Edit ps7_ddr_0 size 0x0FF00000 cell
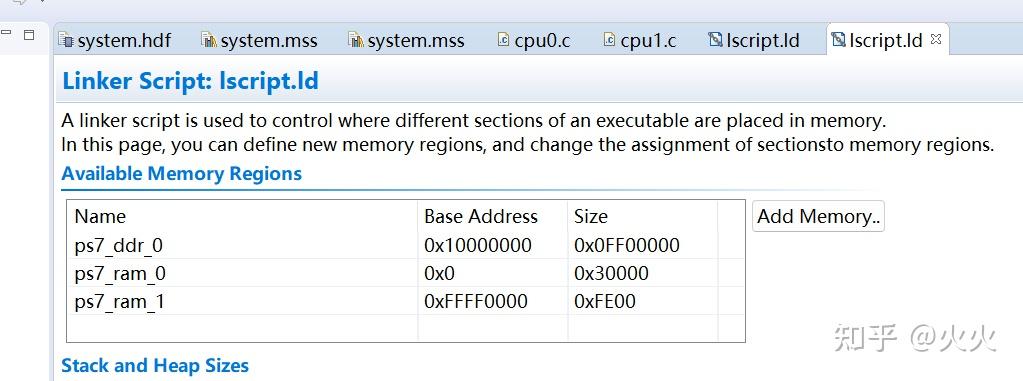The image size is (1023, 381). coord(643,245)
